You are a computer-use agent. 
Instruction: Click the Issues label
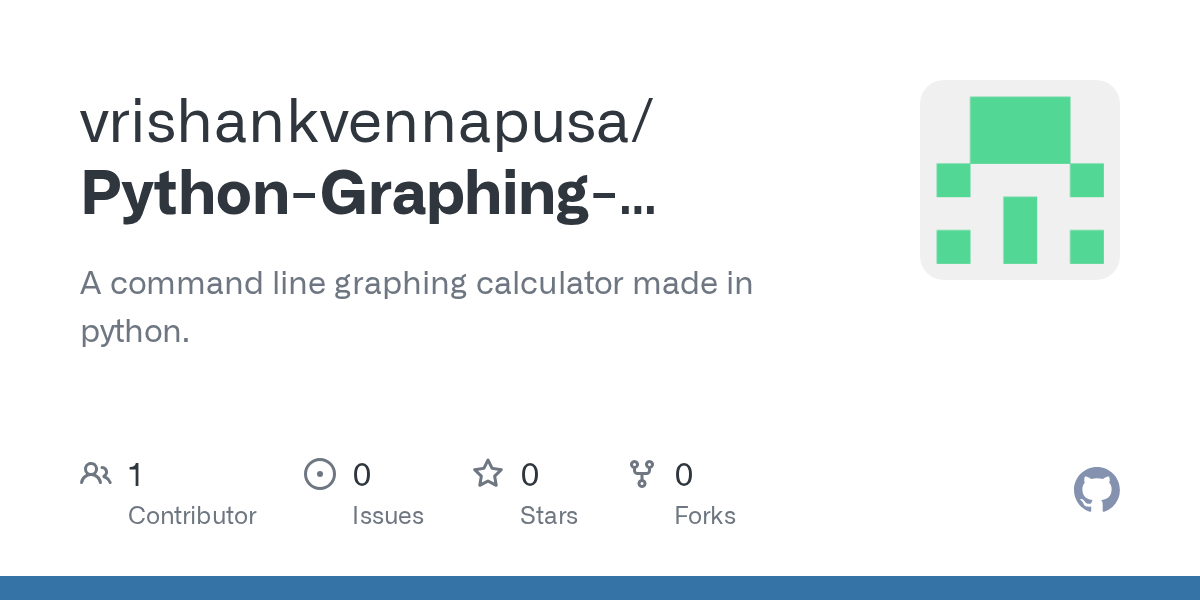[387, 516]
